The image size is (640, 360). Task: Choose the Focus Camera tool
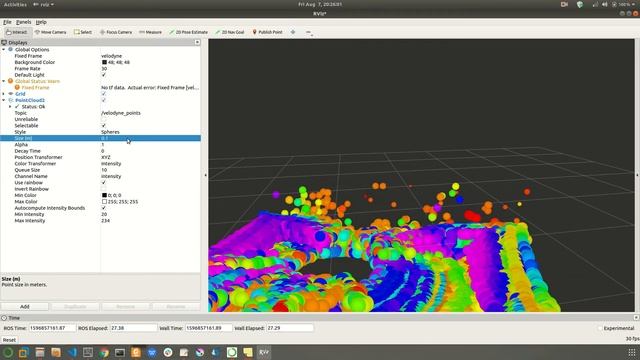(x=116, y=32)
